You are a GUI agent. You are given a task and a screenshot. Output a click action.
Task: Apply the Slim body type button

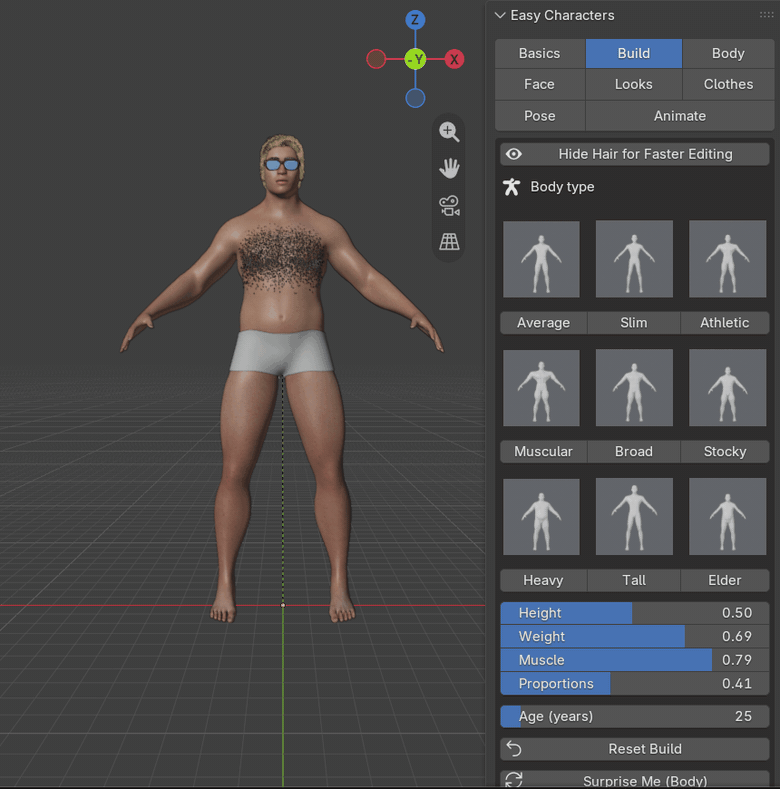click(x=634, y=323)
